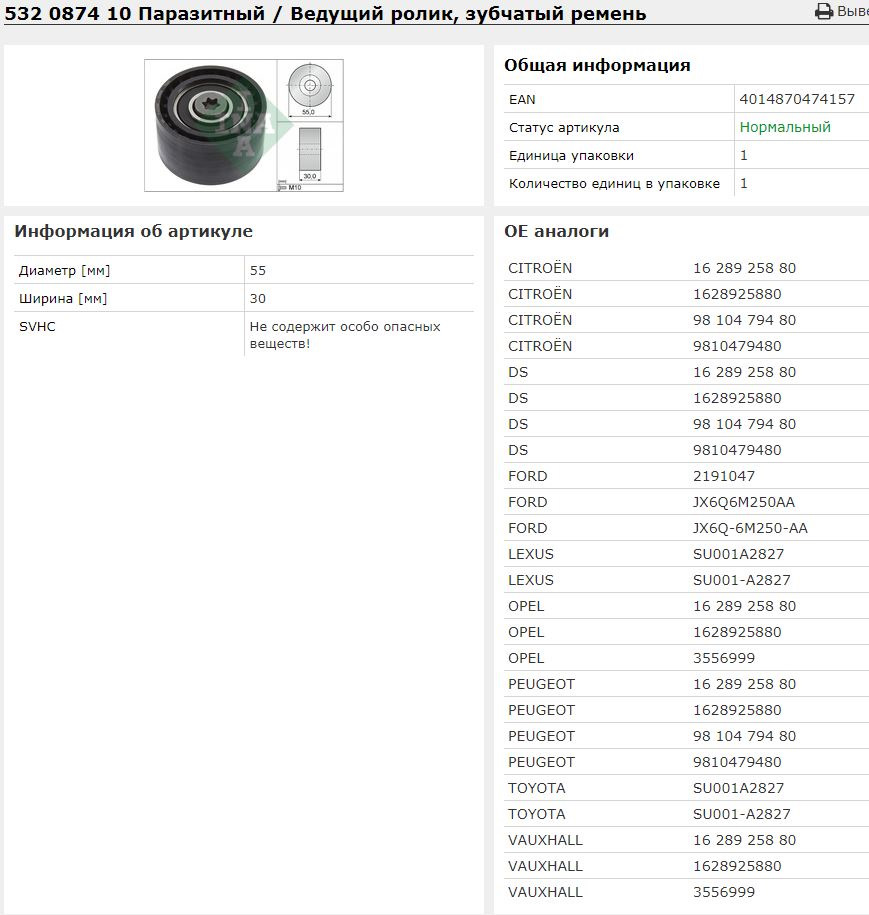Screen dimensions: 869x915
Task: Select the VAUXHALL number 3556999
Action: 724,892
